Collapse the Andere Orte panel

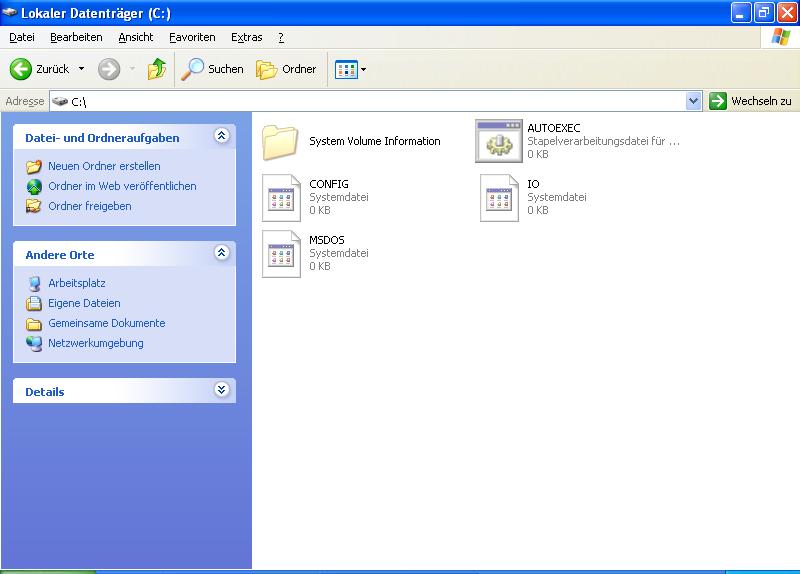[221, 253]
